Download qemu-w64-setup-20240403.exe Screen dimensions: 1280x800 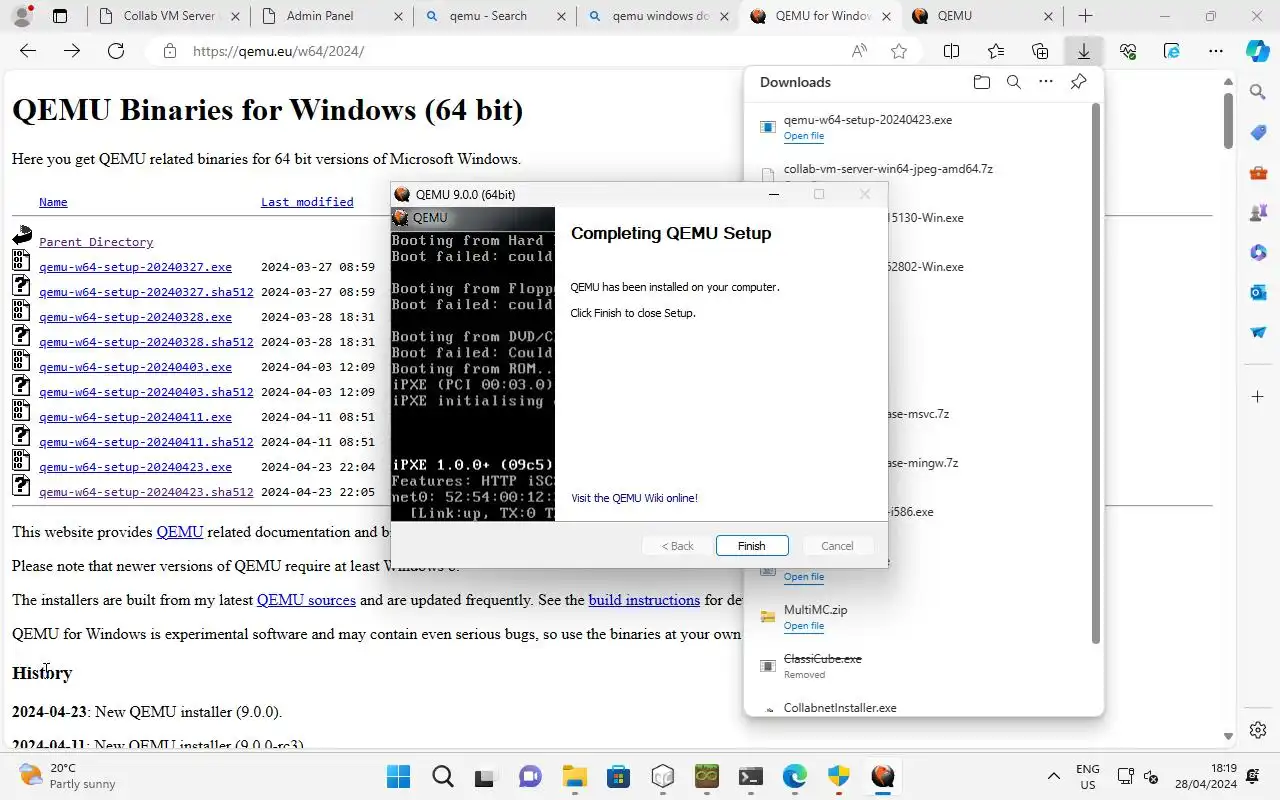coord(135,367)
